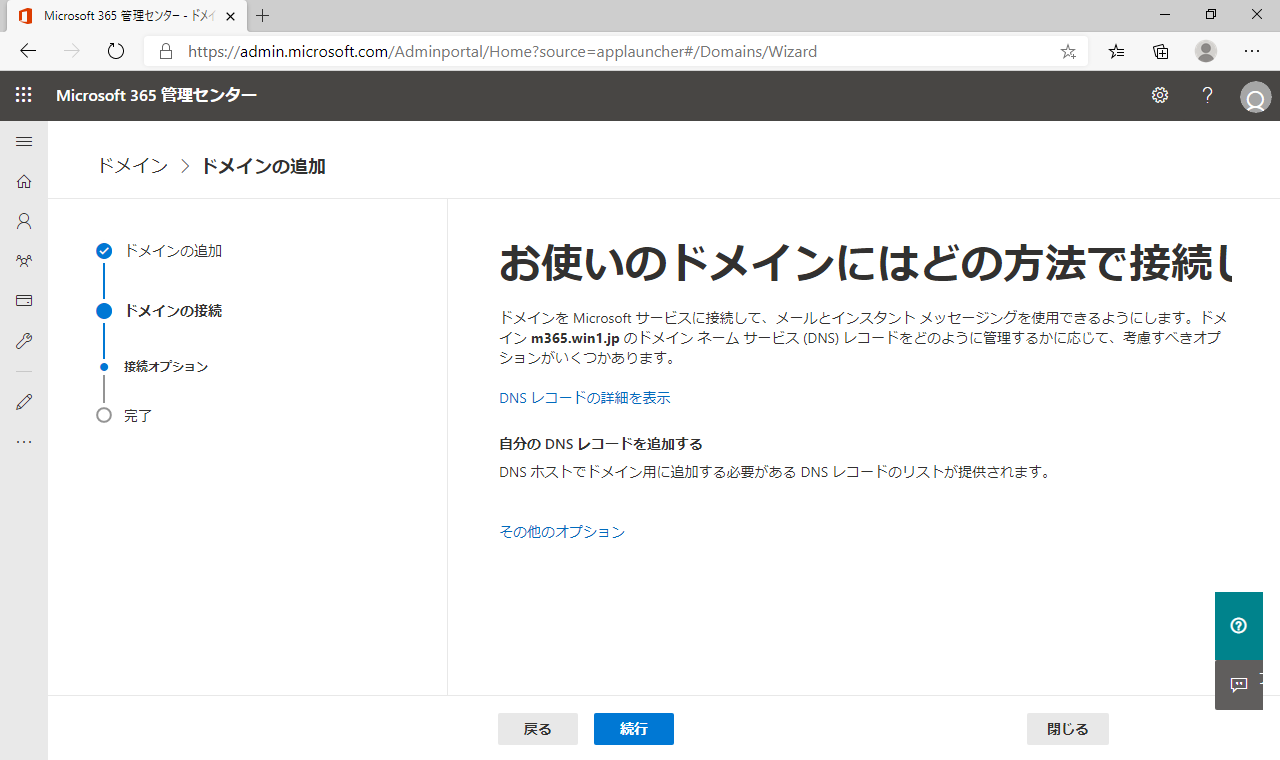Open the settings gear in header
Screen dimensions: 1280x760
(x=1160, y=95)
